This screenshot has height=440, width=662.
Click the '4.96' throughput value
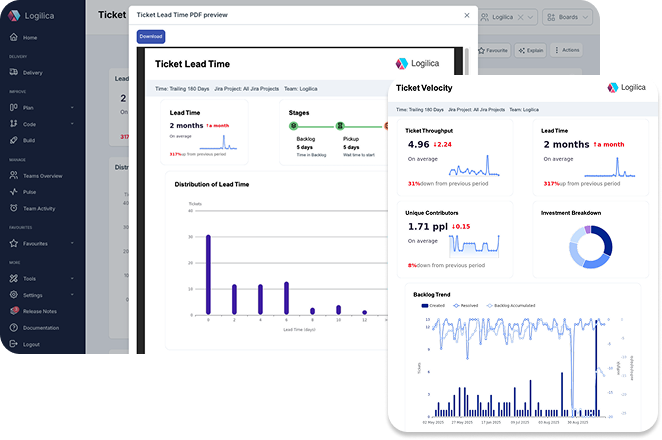(418, 144)
